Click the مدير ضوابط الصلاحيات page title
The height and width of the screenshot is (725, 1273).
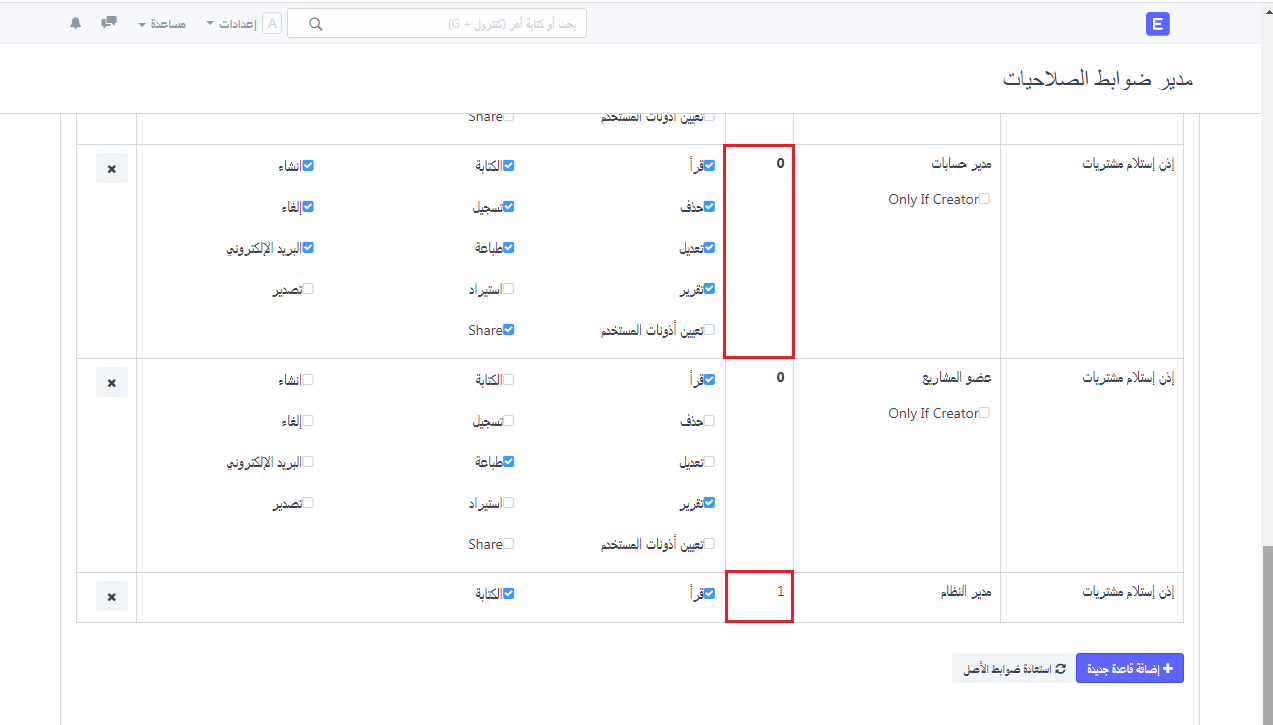[x=1098, y=79]
